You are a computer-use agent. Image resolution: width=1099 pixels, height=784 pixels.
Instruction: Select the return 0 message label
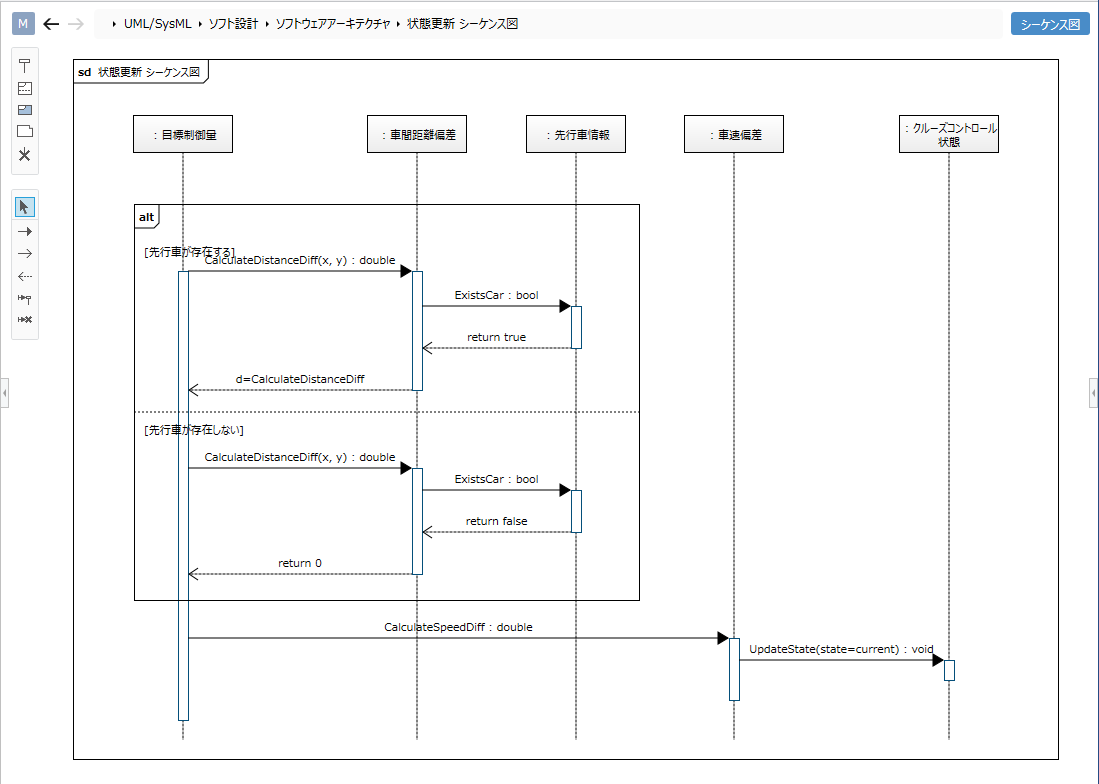[300, 563]
